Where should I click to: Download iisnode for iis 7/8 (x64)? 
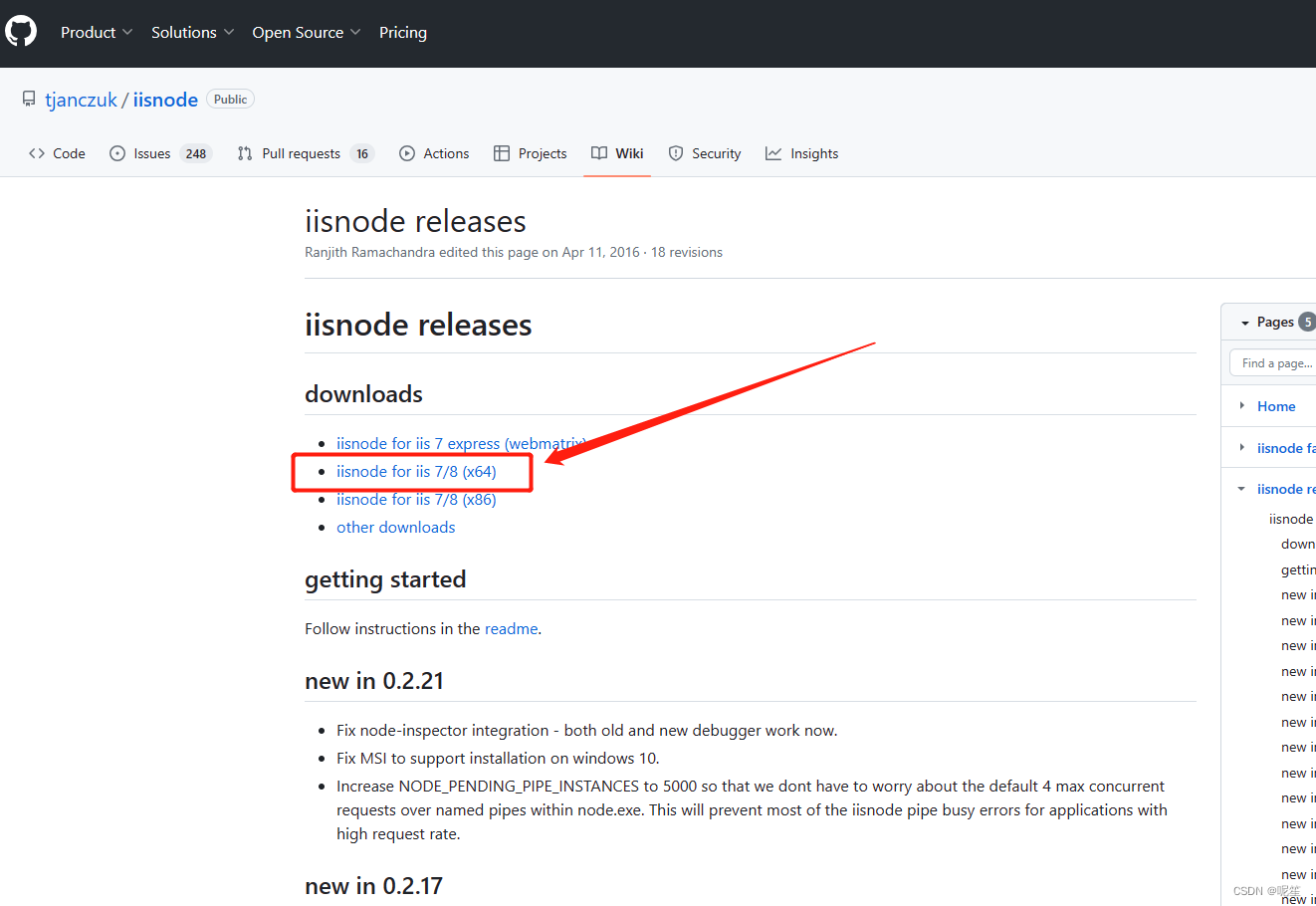[x=416, y=472]
